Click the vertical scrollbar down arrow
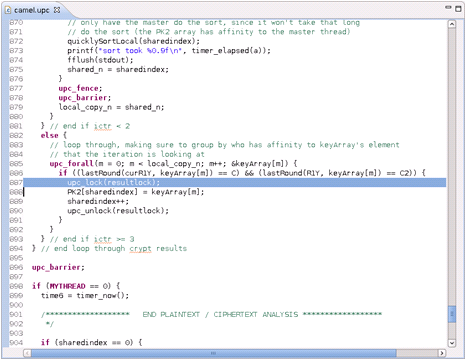Screen dimensions: 466x360 click(452, 342)
